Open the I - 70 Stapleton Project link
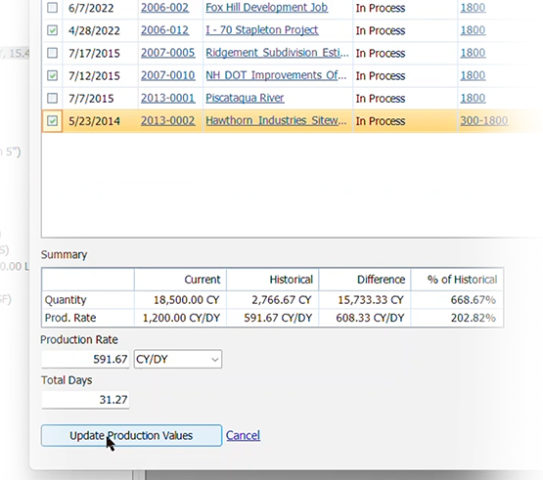 (x=262, y=30)
